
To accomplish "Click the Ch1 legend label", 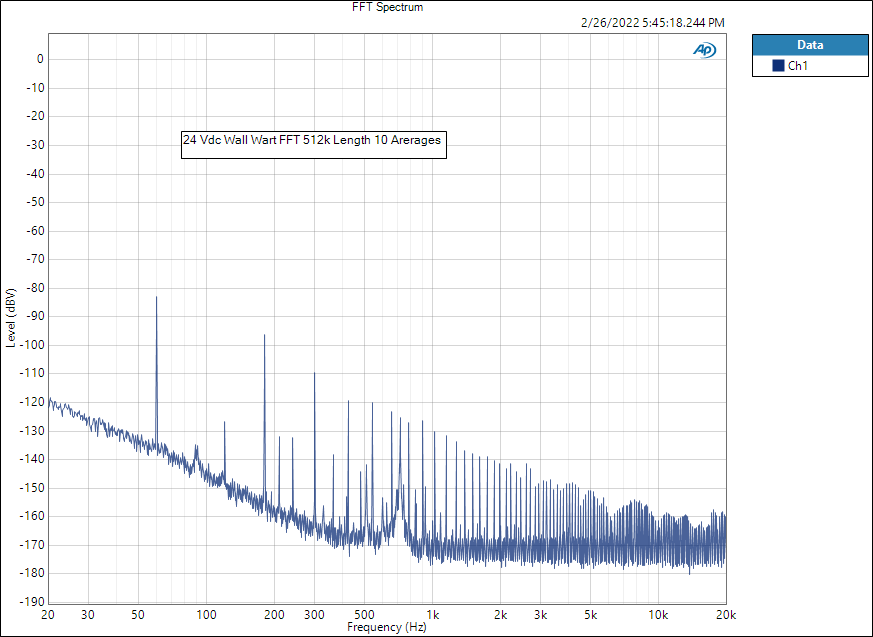I will pyautogui.click(x=798, y=66).
